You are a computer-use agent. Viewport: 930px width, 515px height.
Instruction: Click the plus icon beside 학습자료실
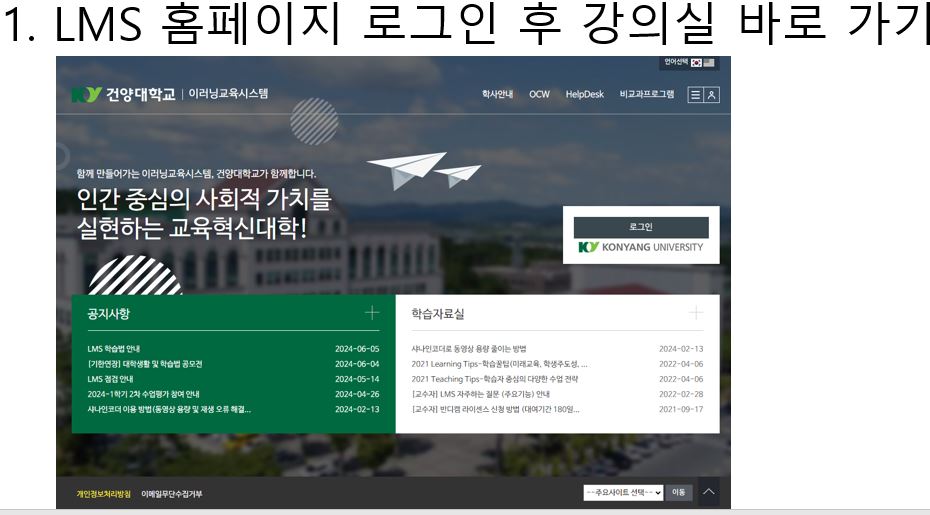[x=696, y=313]
